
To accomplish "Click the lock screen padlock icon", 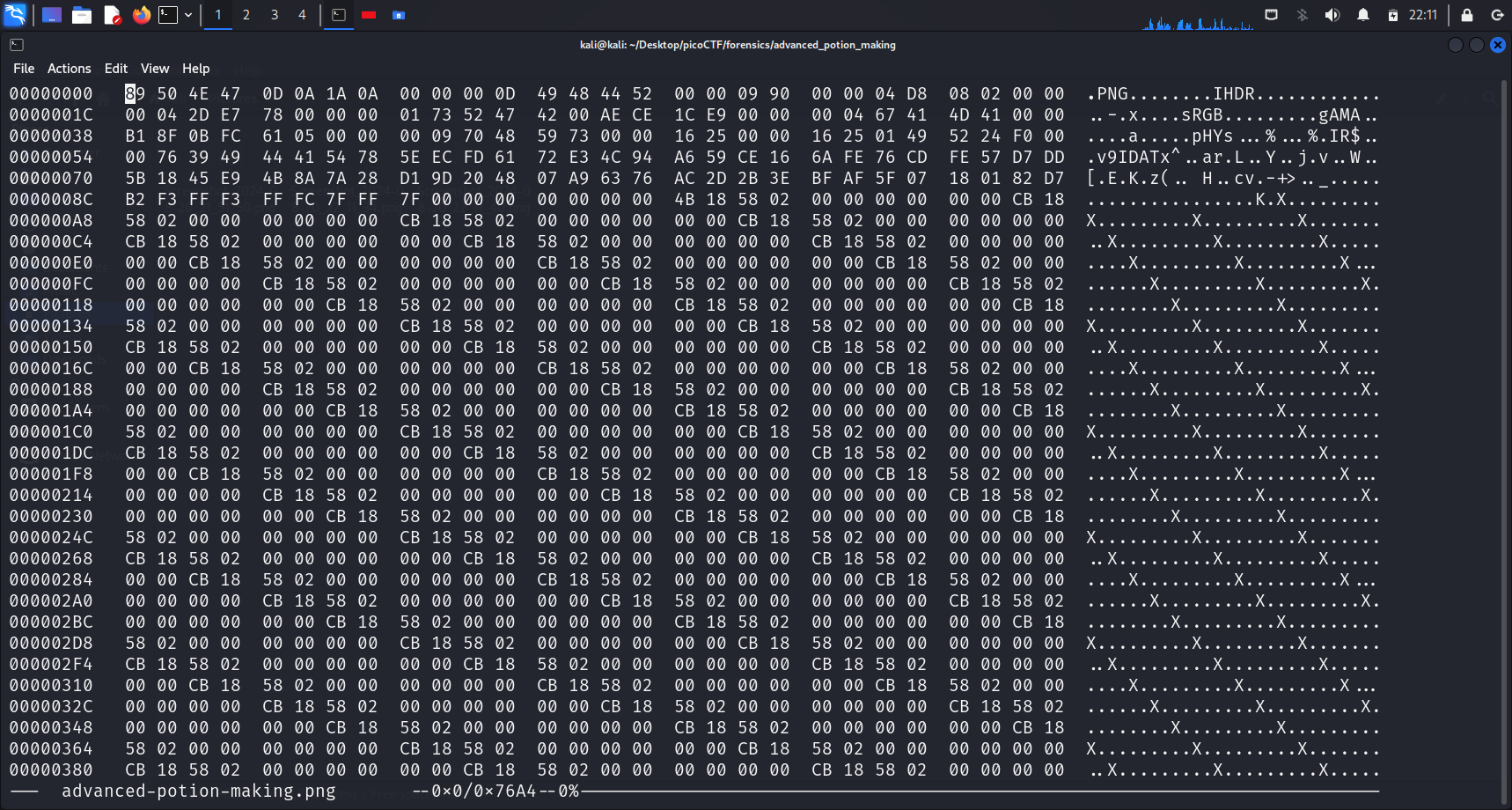I will (1466, 15).
